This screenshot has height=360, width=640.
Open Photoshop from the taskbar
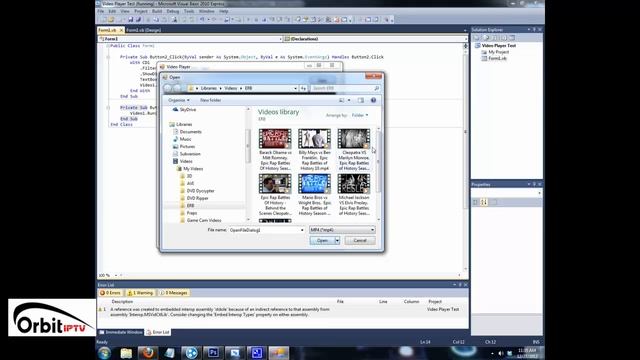(x=213, y=353)
